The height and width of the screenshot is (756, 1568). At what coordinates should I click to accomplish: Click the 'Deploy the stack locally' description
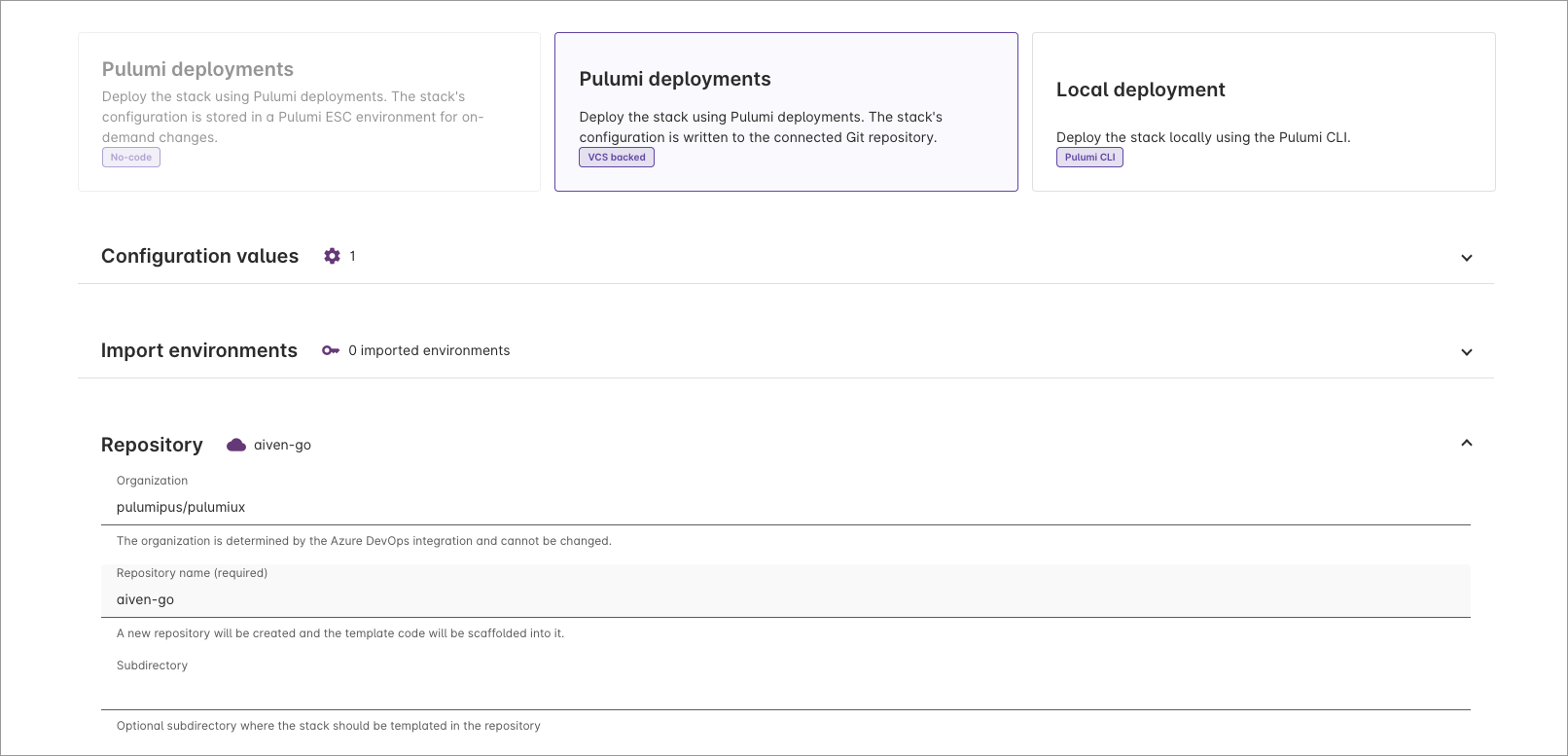pos(1203,137)
